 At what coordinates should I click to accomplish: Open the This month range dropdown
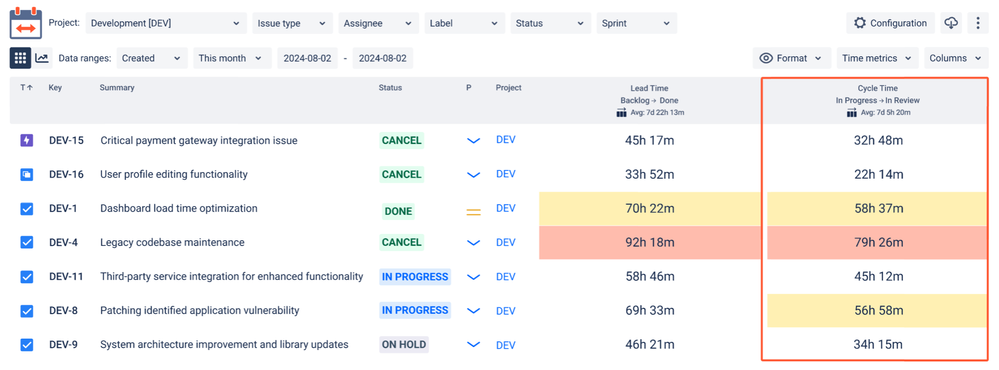click(231, 58)
